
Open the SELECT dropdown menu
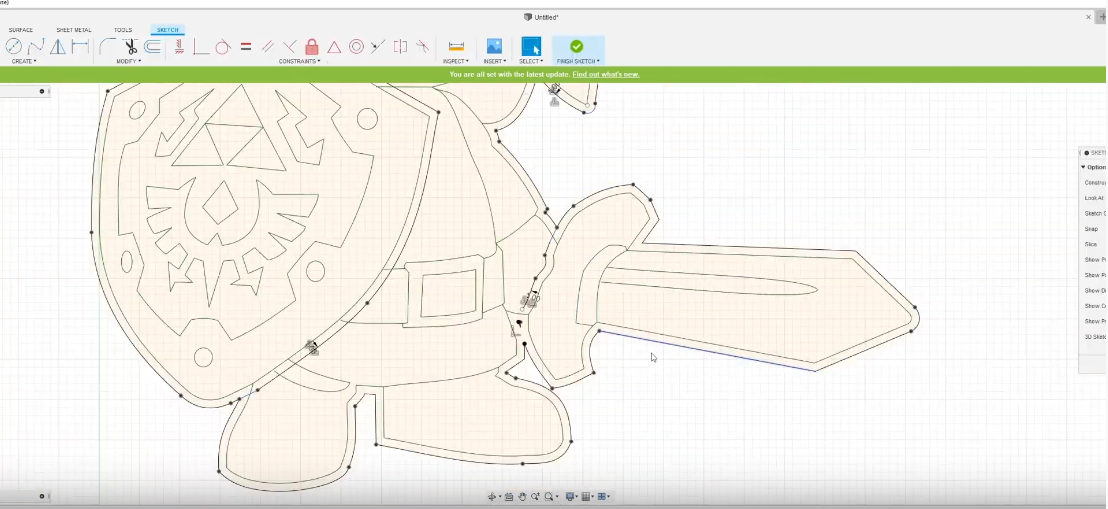[531, 62]
